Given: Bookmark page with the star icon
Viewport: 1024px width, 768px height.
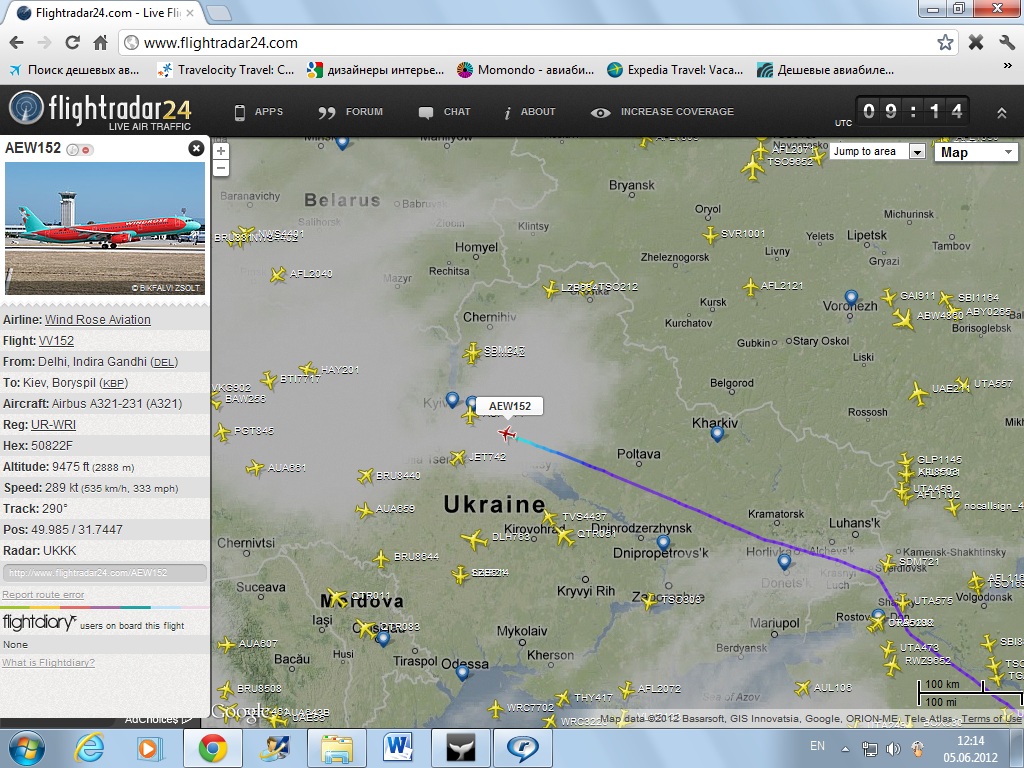Looking at the screenshot, I should click(944, 42).
